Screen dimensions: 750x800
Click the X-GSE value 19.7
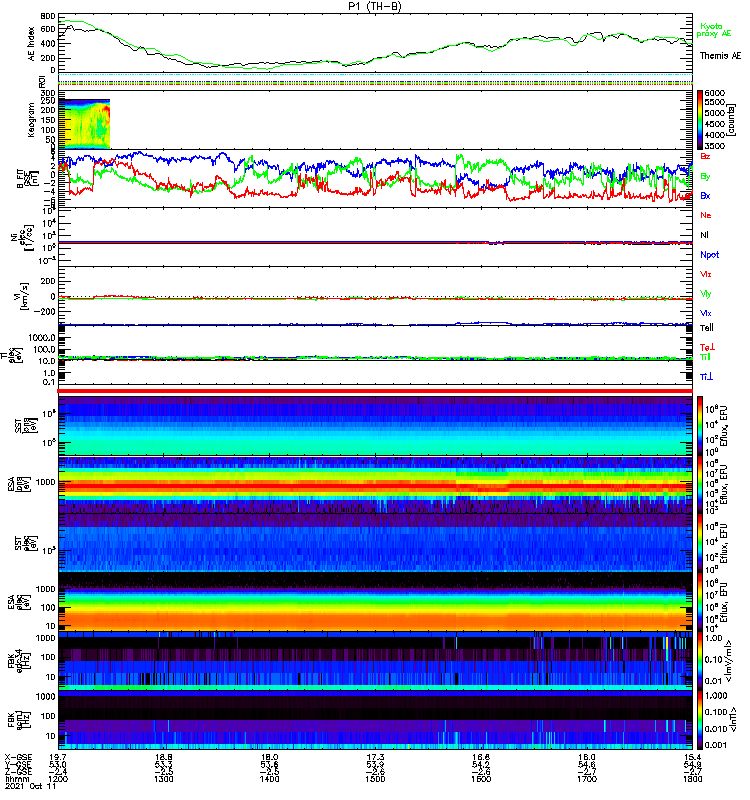(58, 757)
